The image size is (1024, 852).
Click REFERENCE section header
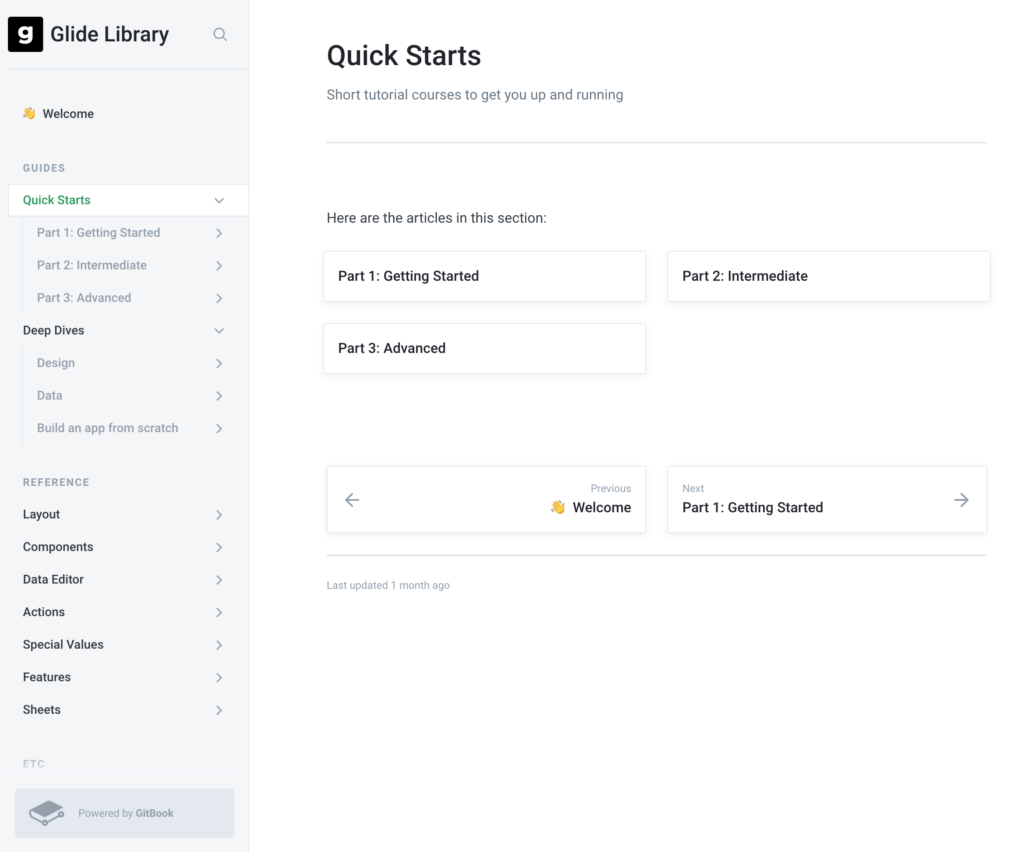coord(56,482)
